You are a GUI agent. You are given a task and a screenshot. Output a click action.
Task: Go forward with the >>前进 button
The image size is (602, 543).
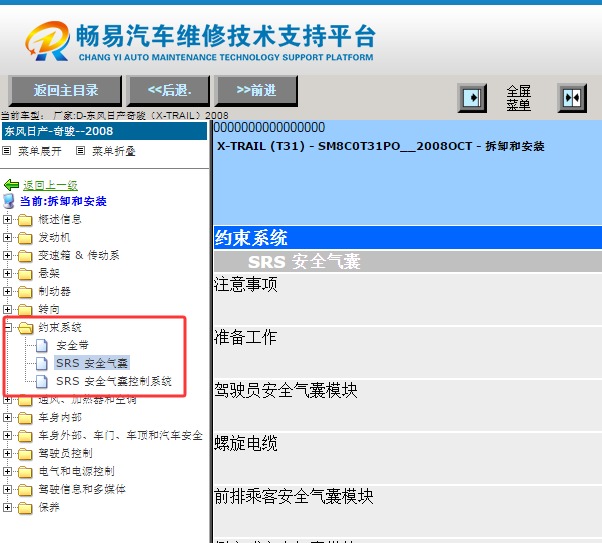[x=256, y=91]
